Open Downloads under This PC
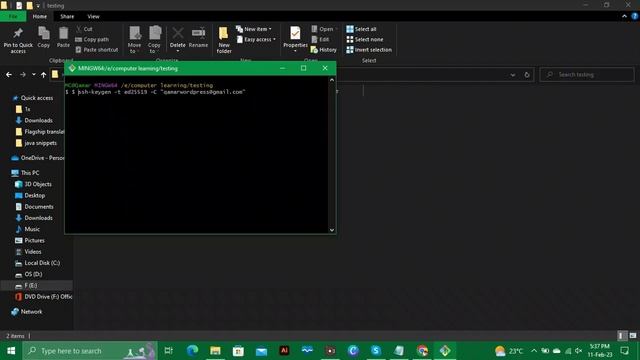 pyautogui.click(x=34, y=218)
